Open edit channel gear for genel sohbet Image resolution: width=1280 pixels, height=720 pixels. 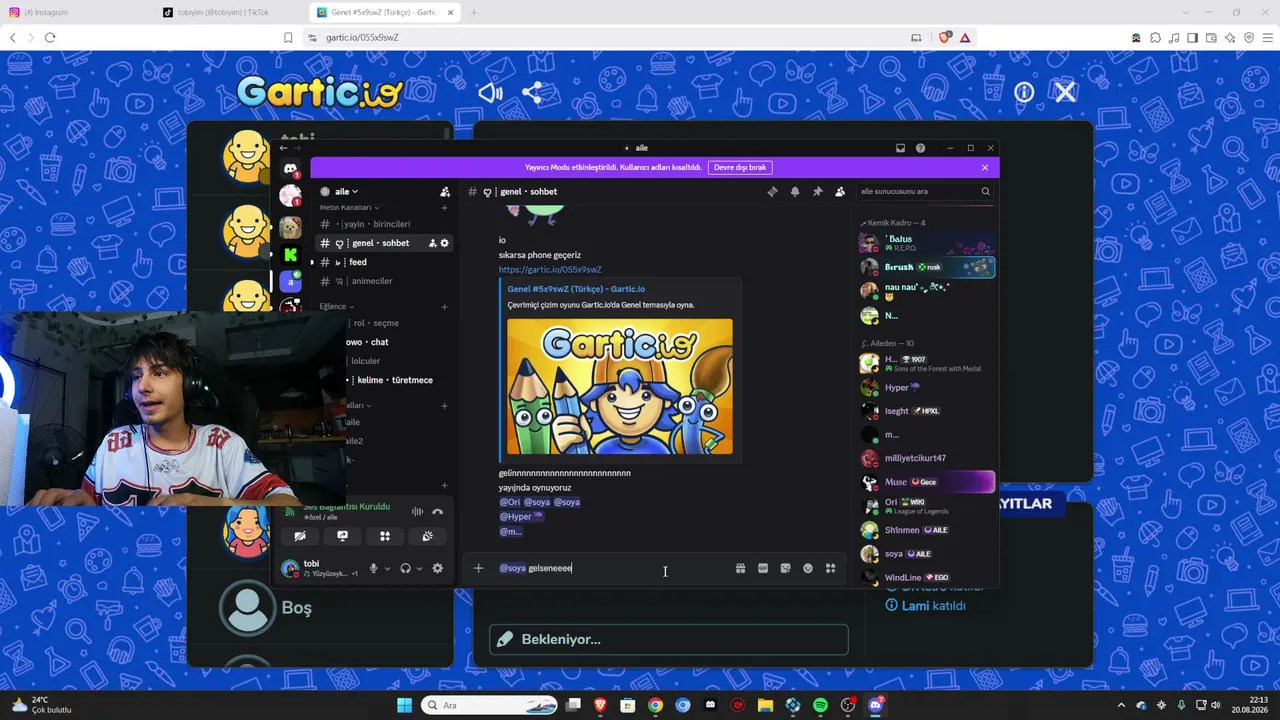[445, 243]
